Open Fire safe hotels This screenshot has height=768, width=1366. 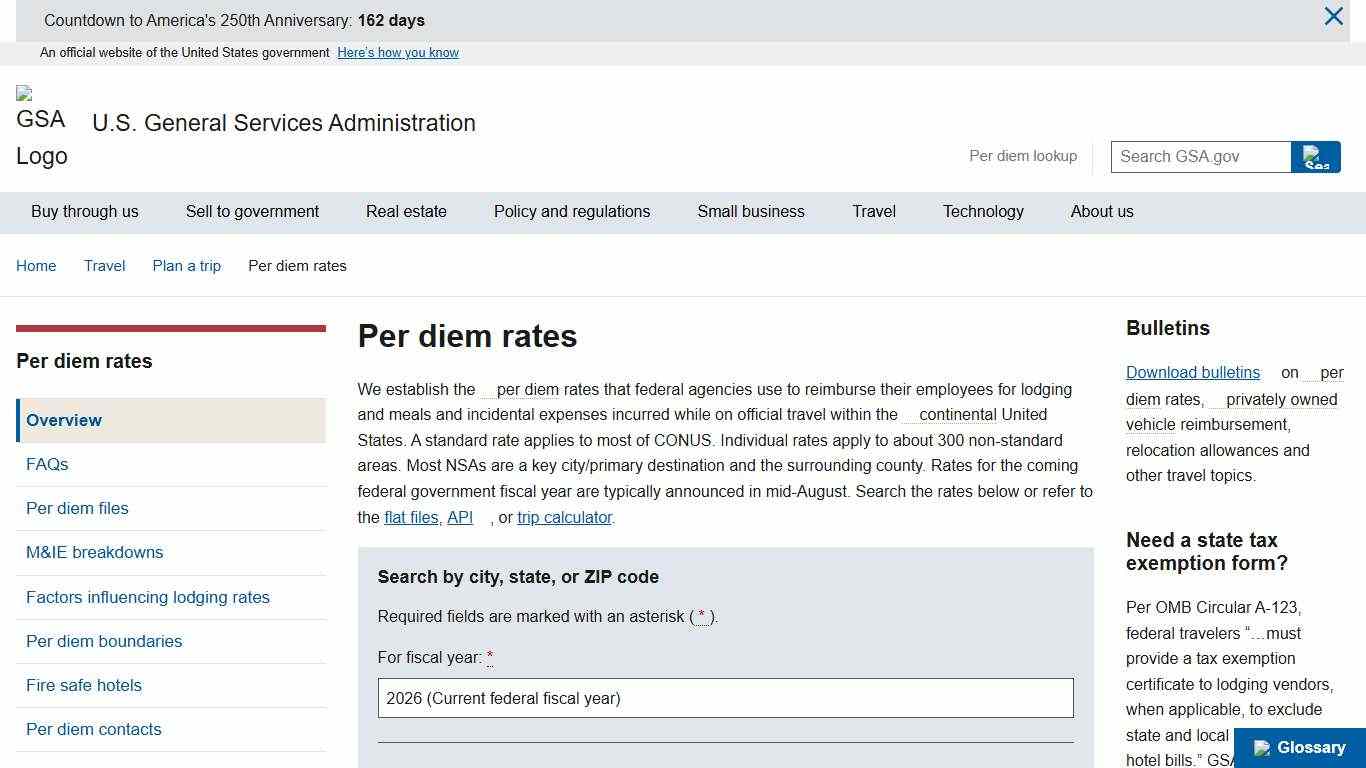pos(83,685)
